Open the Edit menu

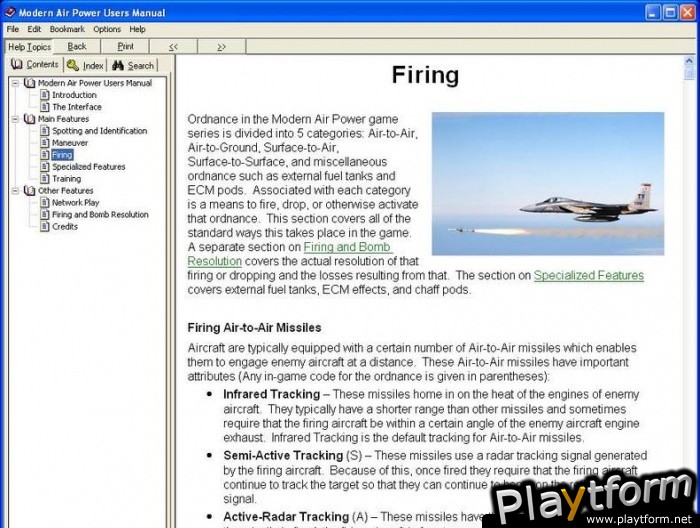click(x=34, y=29)
